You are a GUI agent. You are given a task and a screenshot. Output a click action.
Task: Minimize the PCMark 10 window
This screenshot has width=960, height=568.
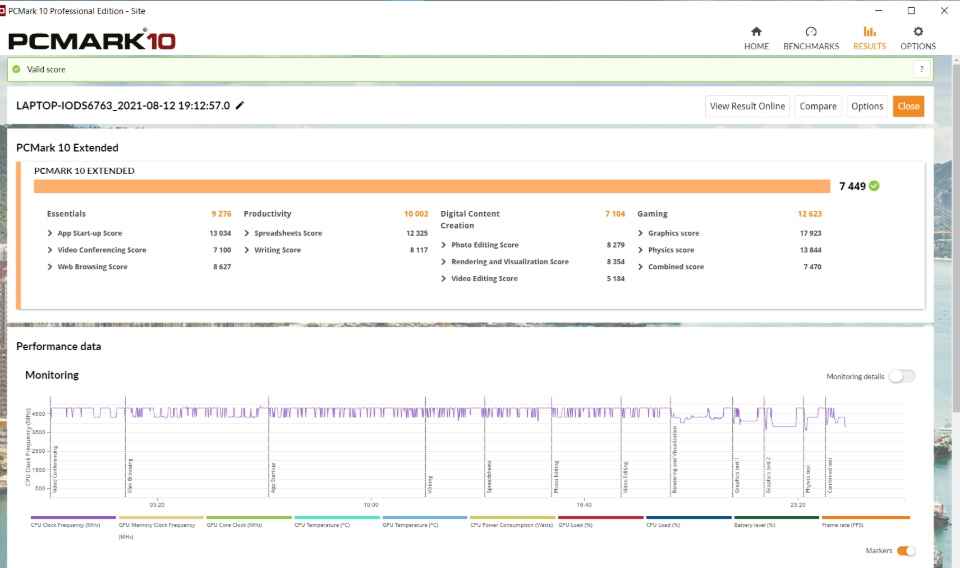point(879,10)
